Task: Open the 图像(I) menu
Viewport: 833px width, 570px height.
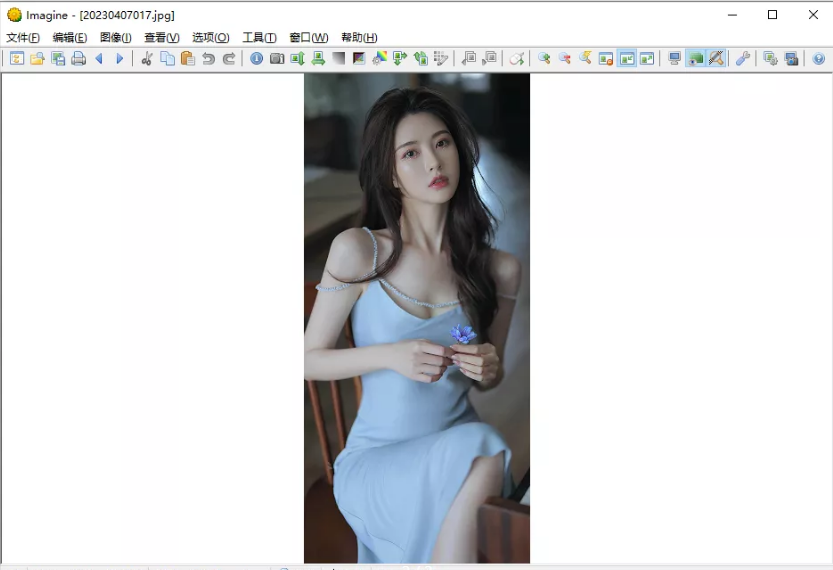Action: tap(115, 38)
